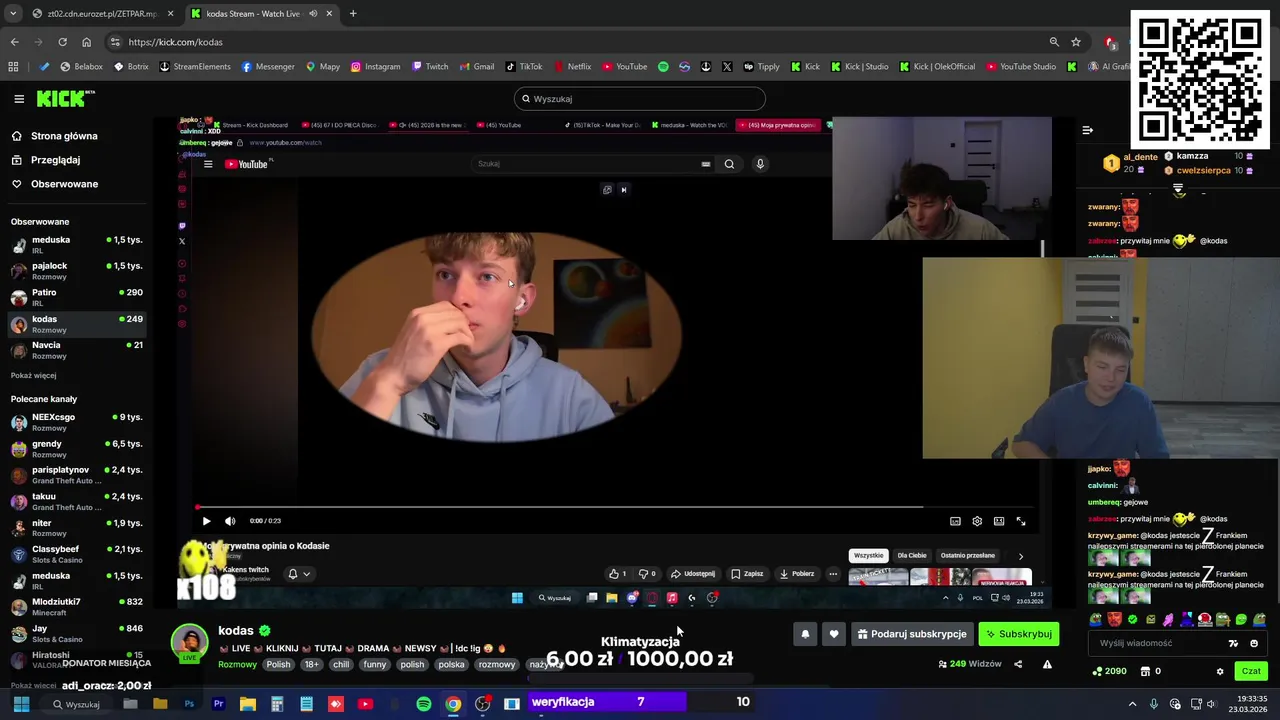Open the Instagram bookmark
The width and height of the screenshot is (1280, 720).
375,67
